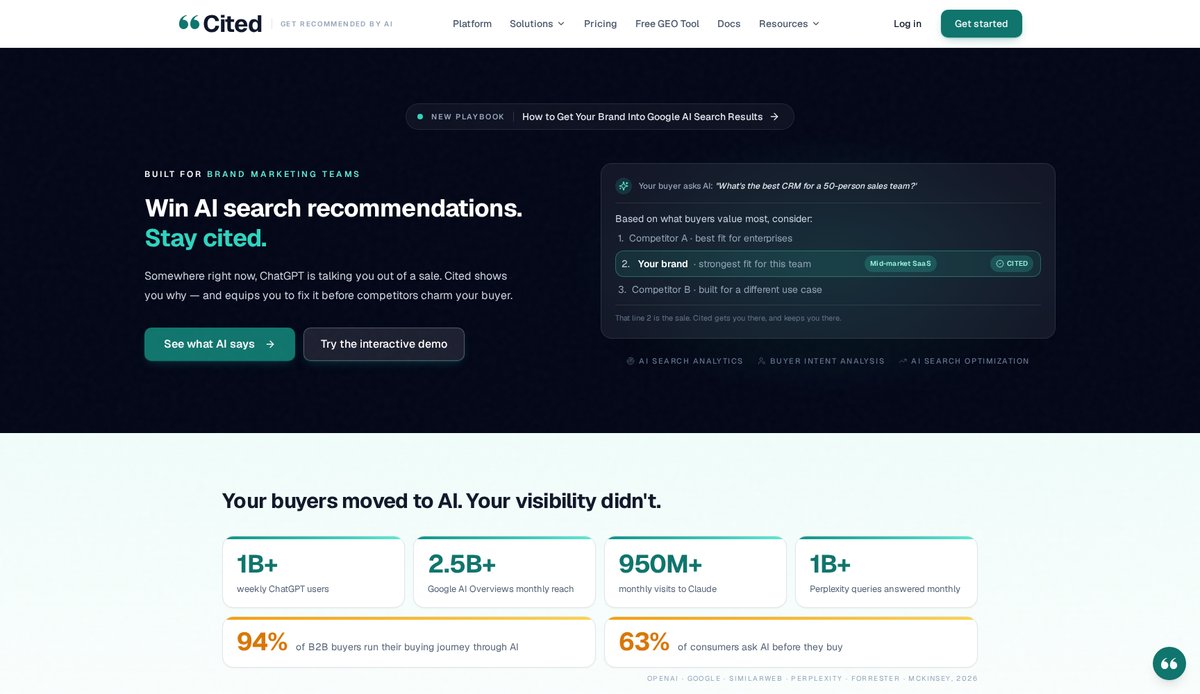Click the Log in link
Image resolution: width=1200 pixels, height=694 pixels.
[x=908, y=24]
